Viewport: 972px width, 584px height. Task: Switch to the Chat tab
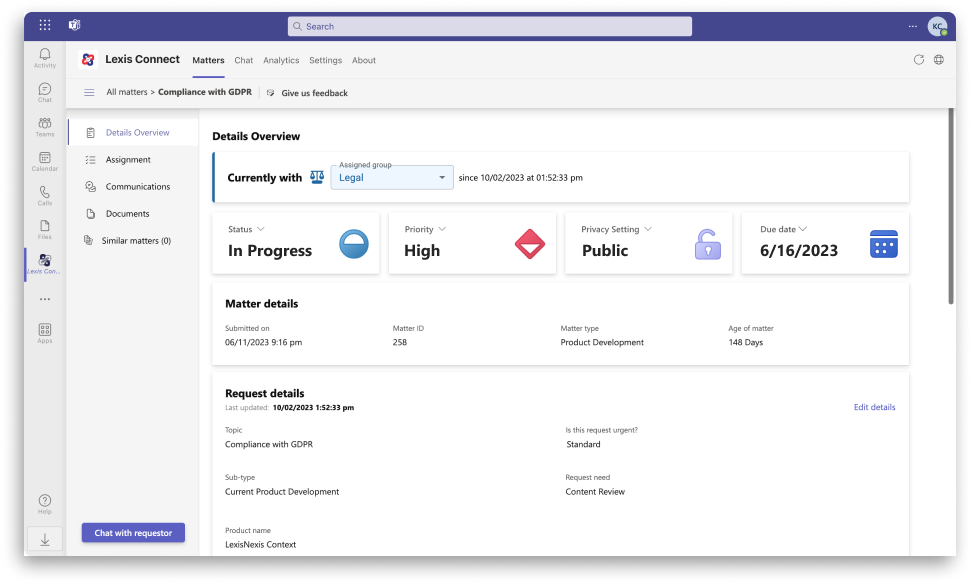(244, 60)
